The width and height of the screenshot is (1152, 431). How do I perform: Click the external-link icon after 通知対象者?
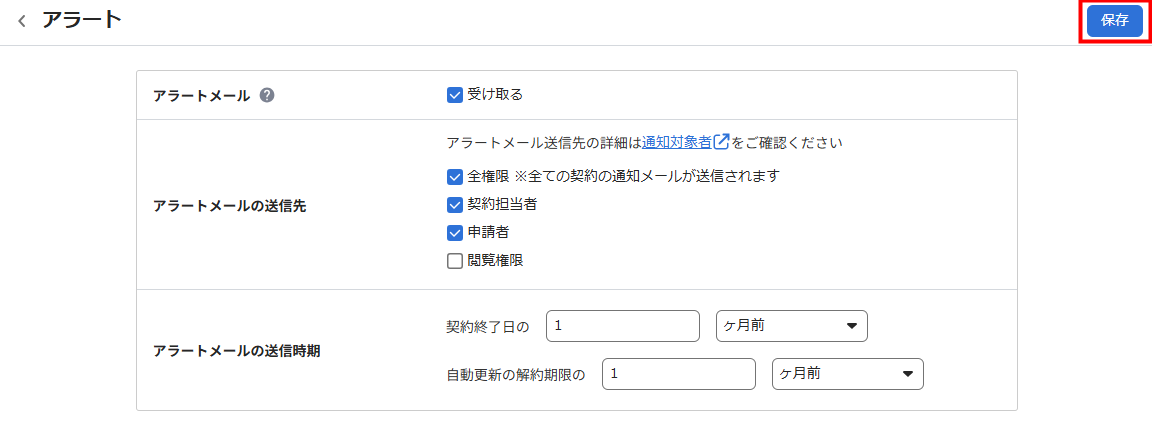[x=721, y=142]
